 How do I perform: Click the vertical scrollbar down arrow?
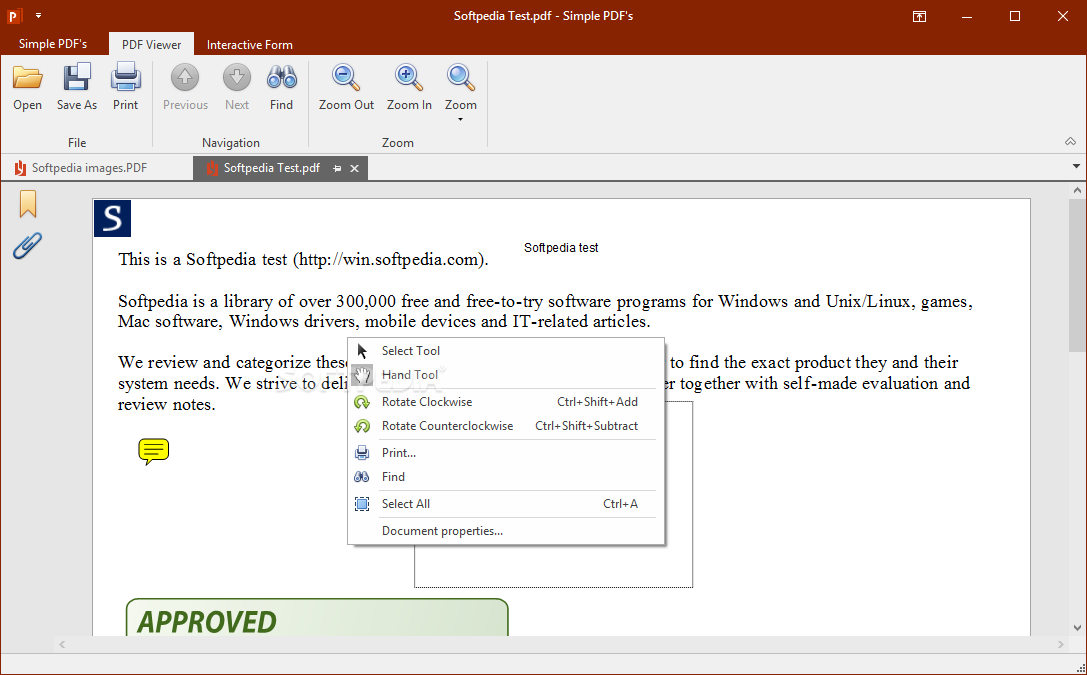1077,628
